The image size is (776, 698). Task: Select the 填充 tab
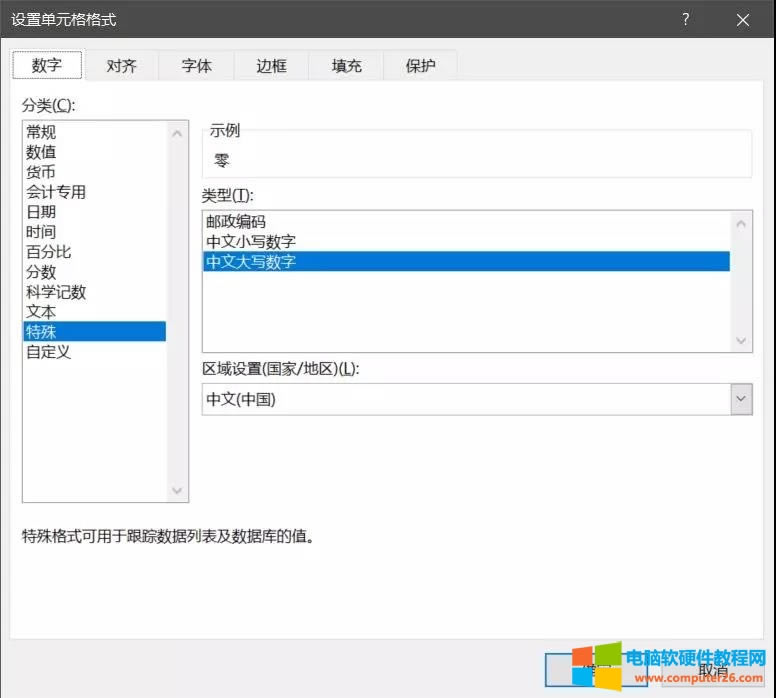pyautogui.click(x=346, y=66)
